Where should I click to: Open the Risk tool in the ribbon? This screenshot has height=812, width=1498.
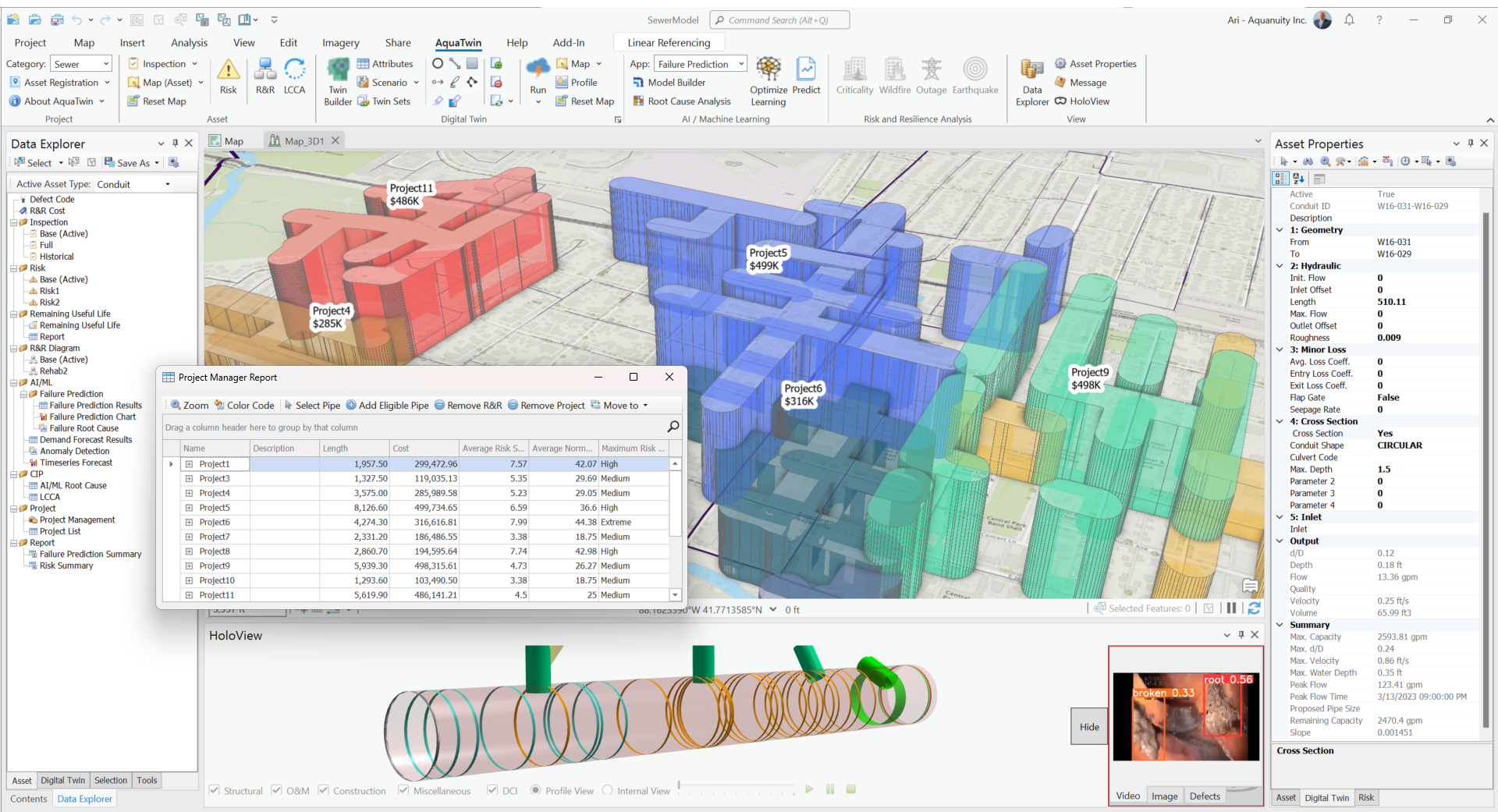(x=228, y=76)
